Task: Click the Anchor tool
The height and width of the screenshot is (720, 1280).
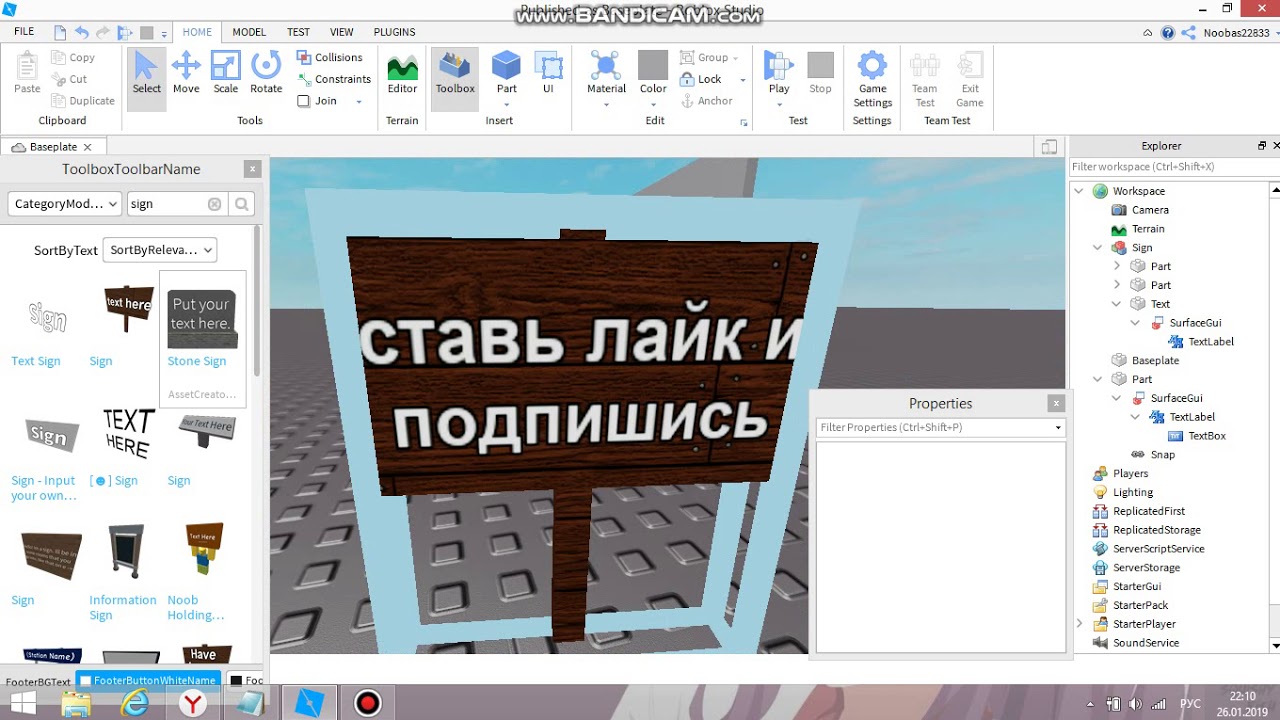Action: point(707,101)
